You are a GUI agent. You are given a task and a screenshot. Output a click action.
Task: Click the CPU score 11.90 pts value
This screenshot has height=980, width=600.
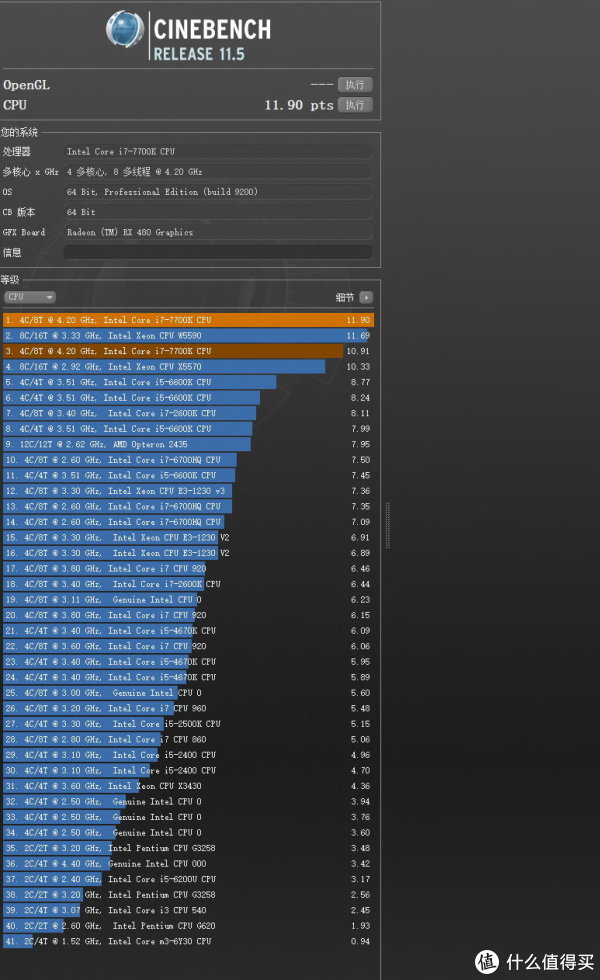(x=299, y=105)
